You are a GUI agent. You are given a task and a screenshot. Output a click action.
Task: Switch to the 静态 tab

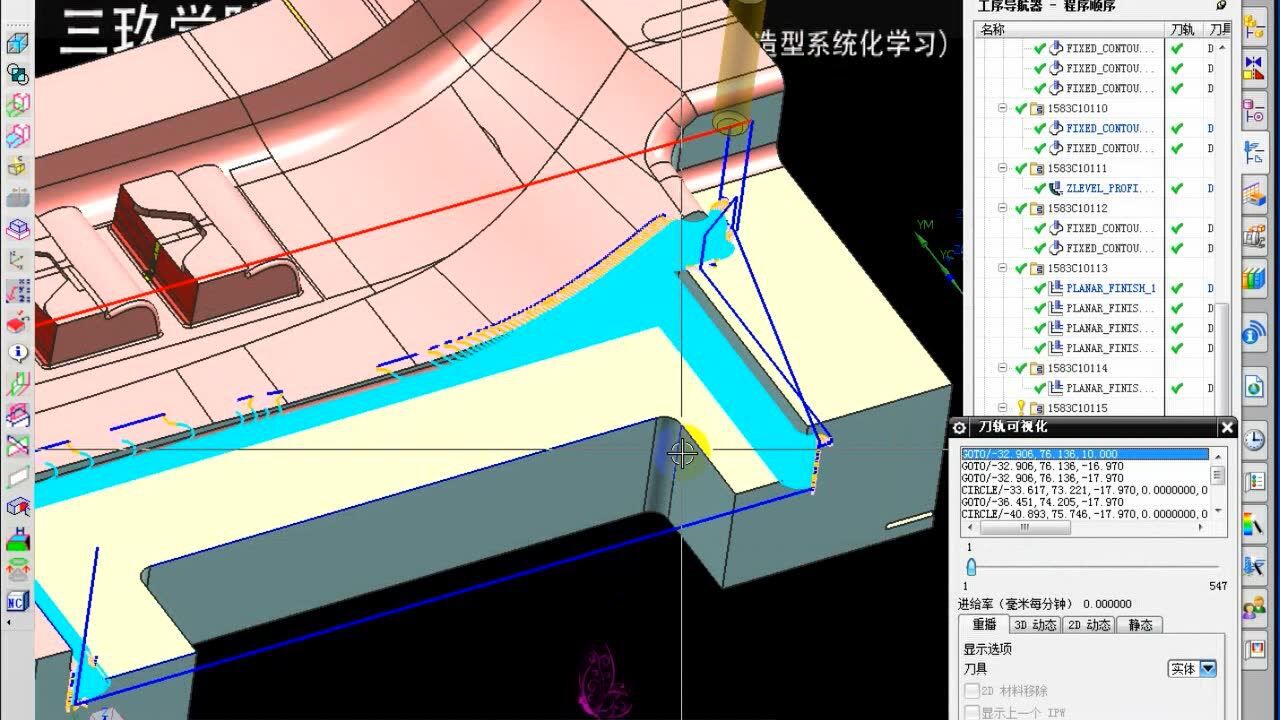point(1140,624)
